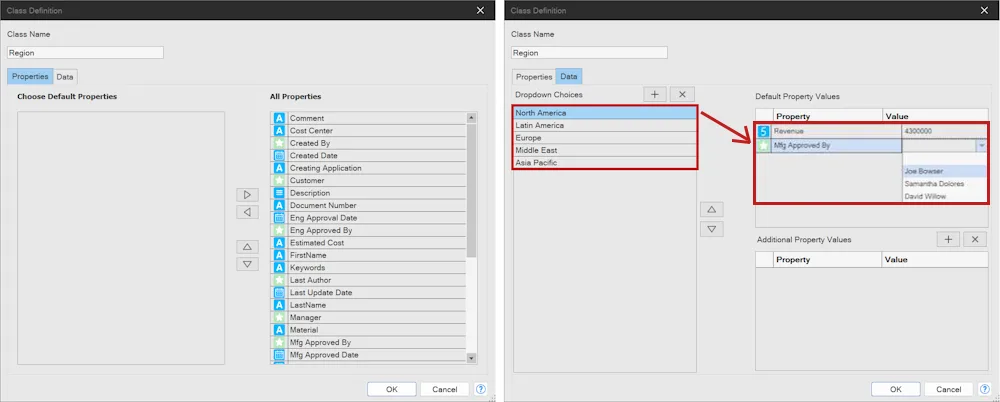Click Revenue value cell 4300000
Viewport: 1000px width, 402px height.
[945, 131]
